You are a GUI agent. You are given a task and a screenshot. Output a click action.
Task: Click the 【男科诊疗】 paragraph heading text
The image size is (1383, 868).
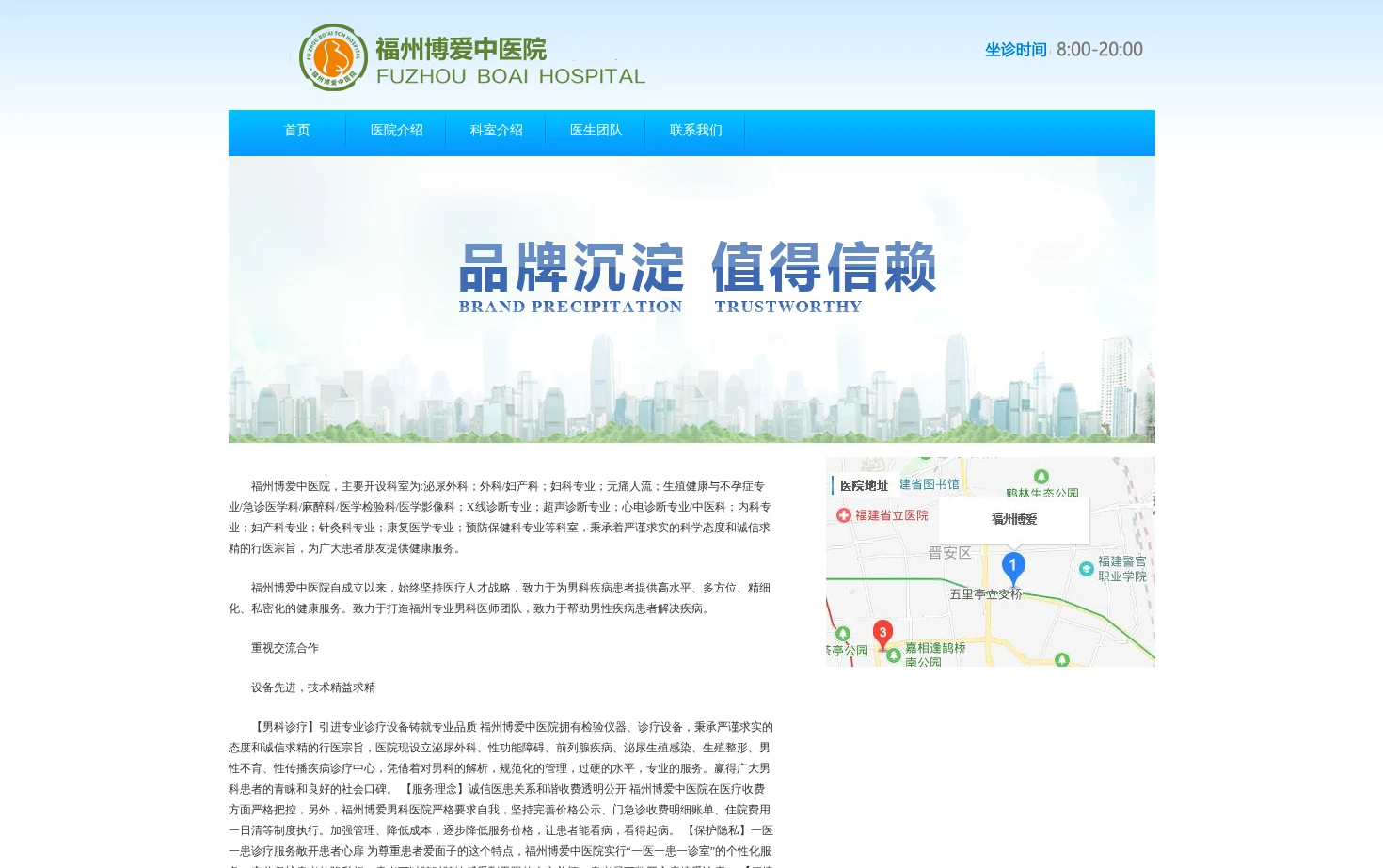[285, 727]
